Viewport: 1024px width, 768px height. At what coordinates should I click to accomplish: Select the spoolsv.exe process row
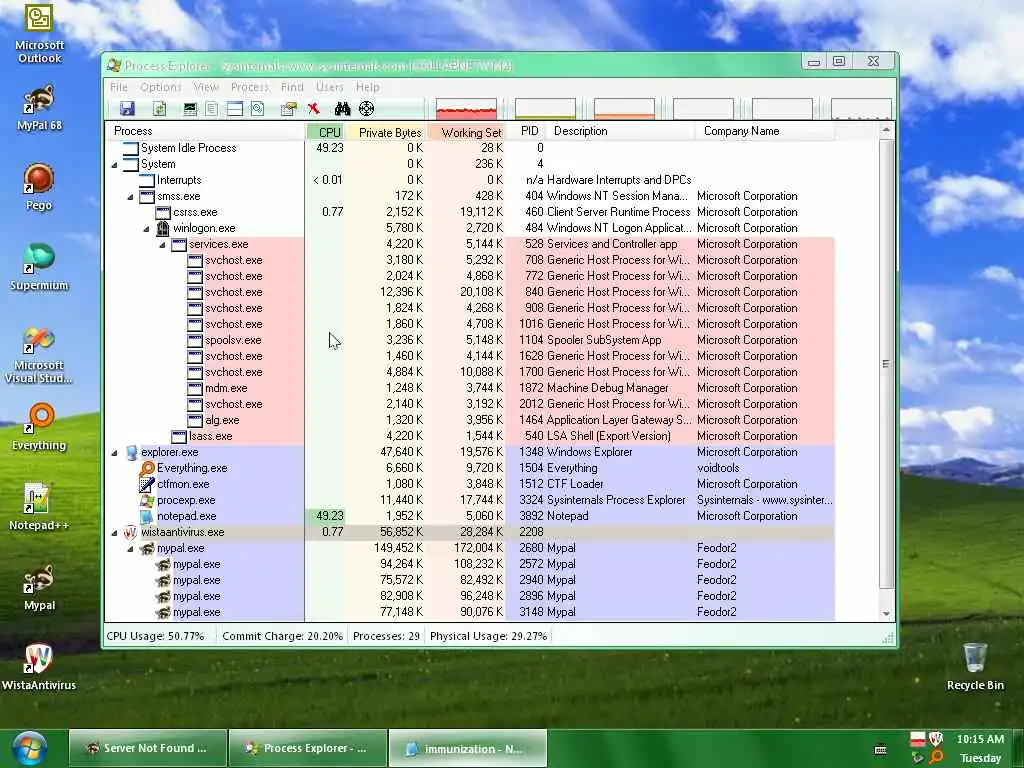470,340
